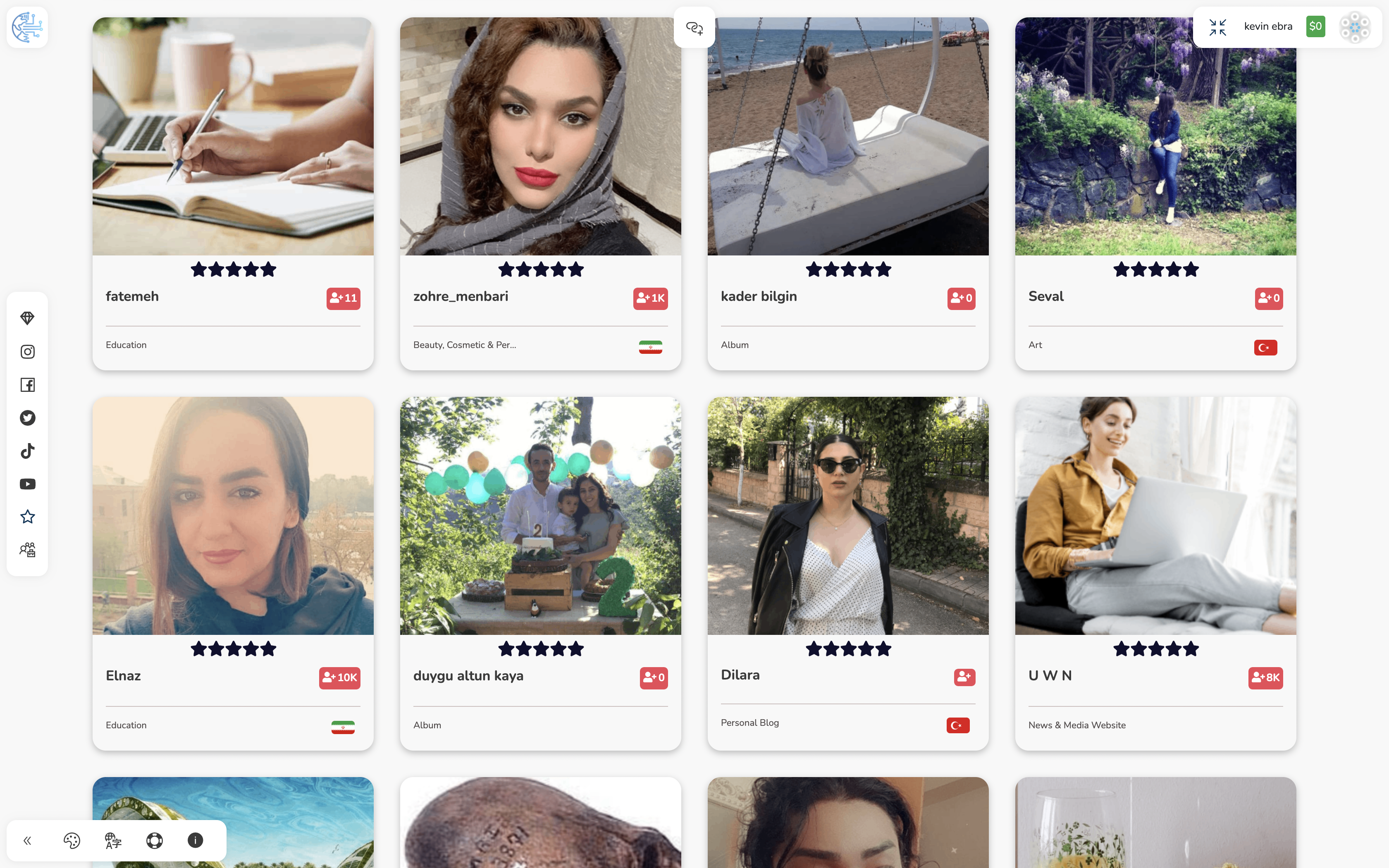The width and height of the screenshot is (1389, 868).
Task: Click 'Education' category on fatemeh's card
Action: click(126, 345)
